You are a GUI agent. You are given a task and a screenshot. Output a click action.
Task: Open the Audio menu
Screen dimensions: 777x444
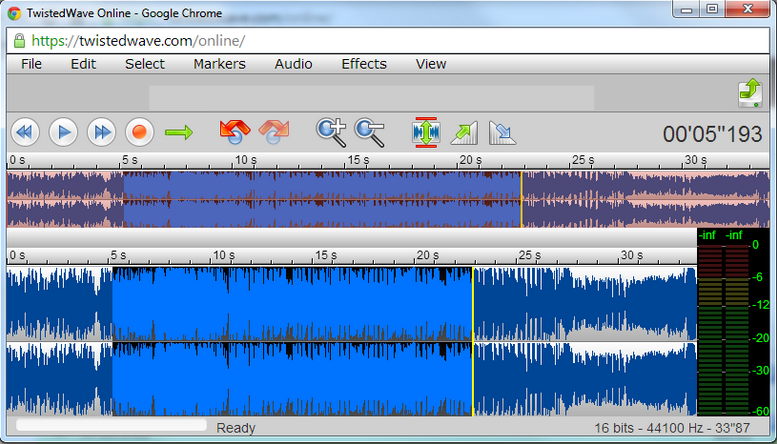pyautogui.click(x=293, y=64)
